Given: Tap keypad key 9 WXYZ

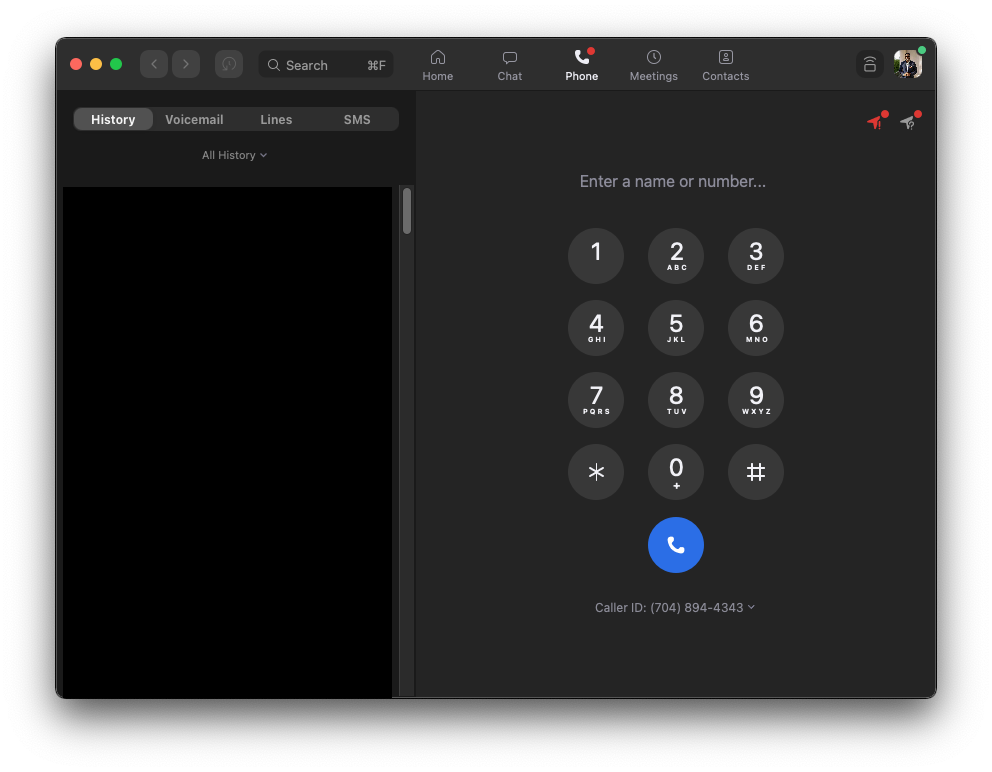Looking at the screenshot, I should [x=756, y=400].
